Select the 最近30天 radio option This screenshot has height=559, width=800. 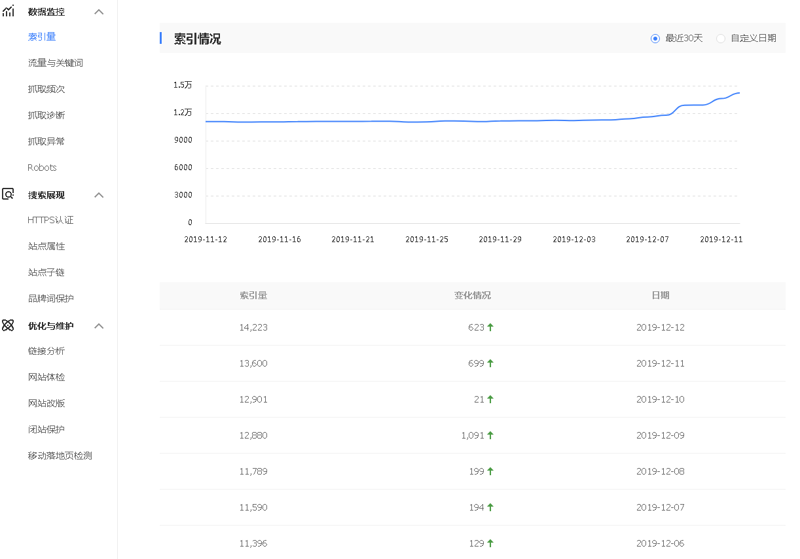click(x=655, y=38)
